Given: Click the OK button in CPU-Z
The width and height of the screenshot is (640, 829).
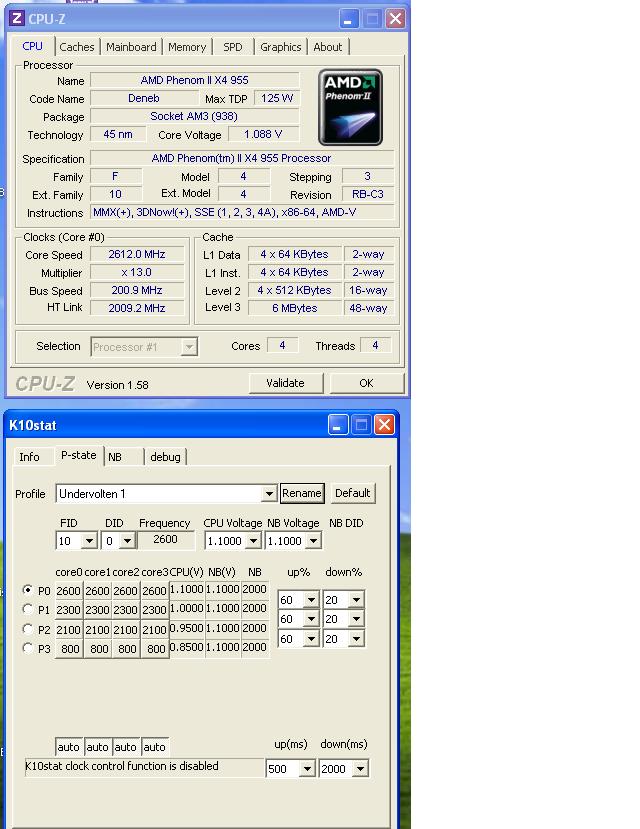Looking at the screenshot, I should point(367,383).
